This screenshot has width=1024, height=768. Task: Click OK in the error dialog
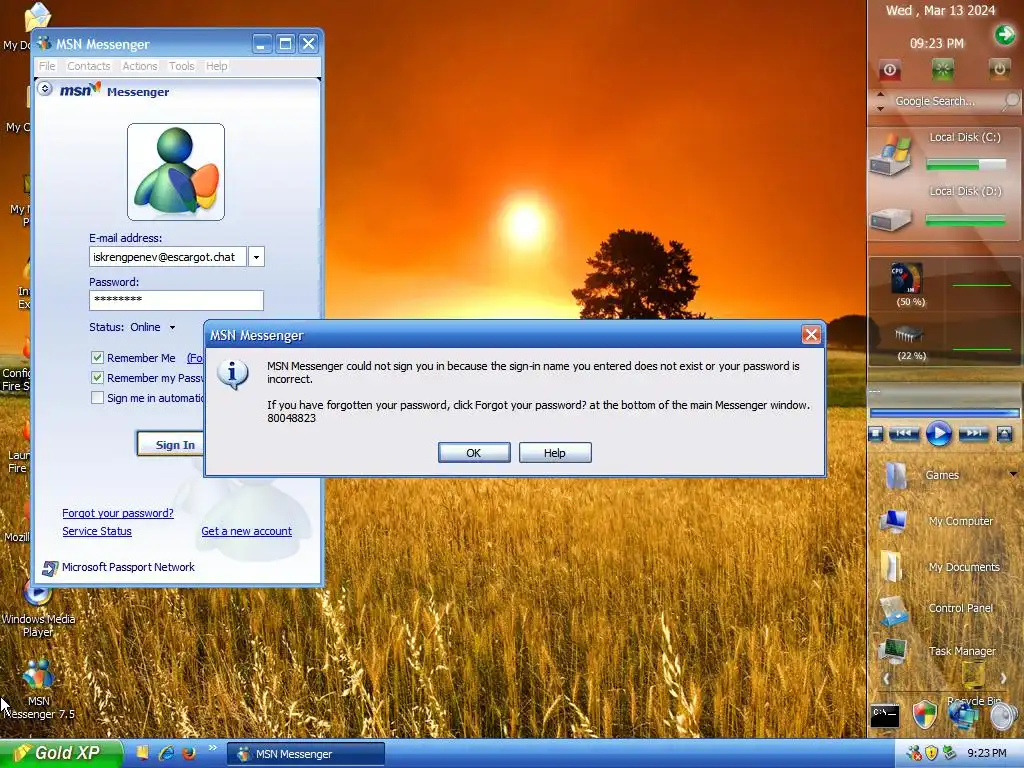(x=474, y=453)
